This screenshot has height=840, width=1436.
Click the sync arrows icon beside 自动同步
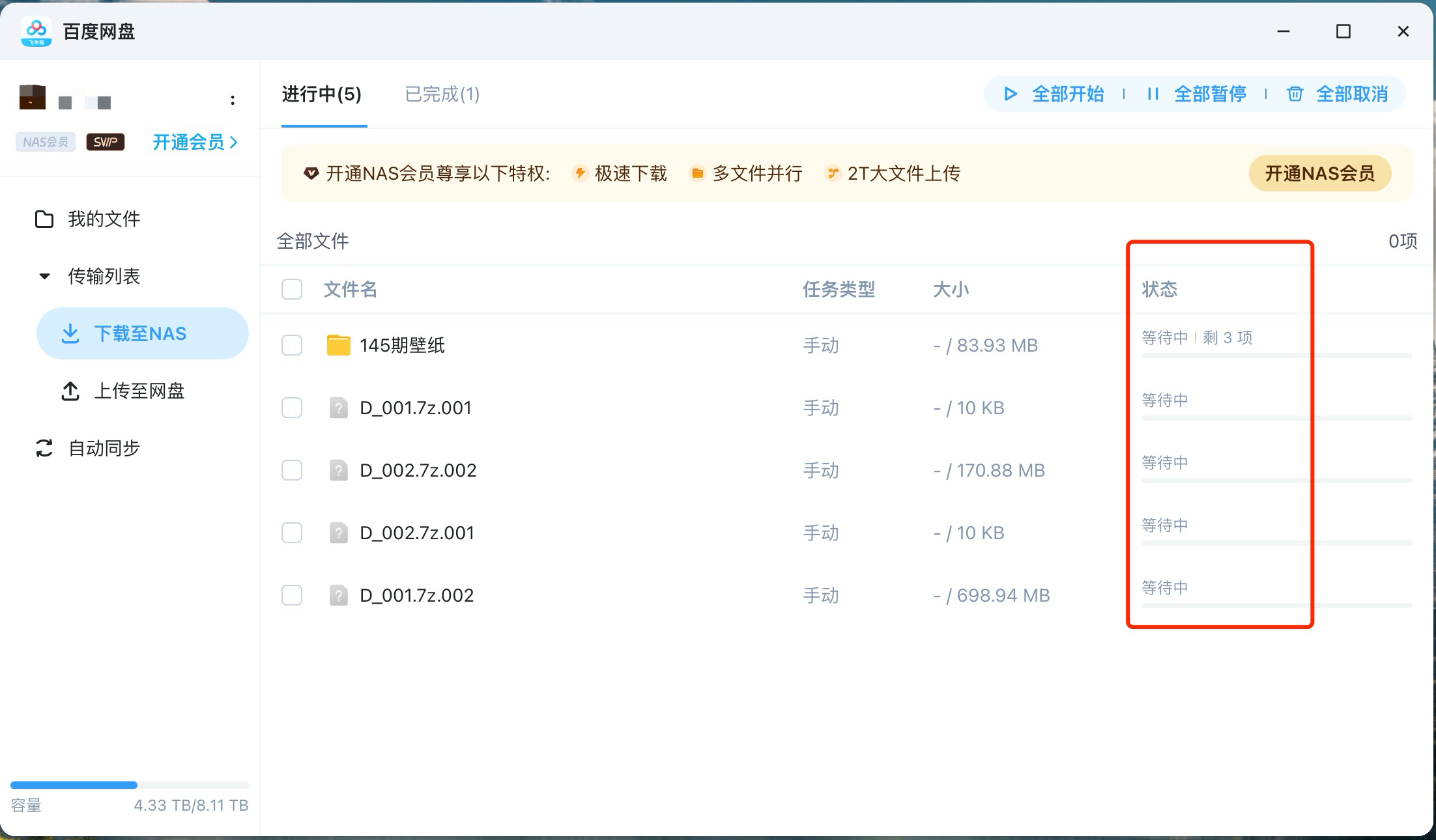point(44,448)
